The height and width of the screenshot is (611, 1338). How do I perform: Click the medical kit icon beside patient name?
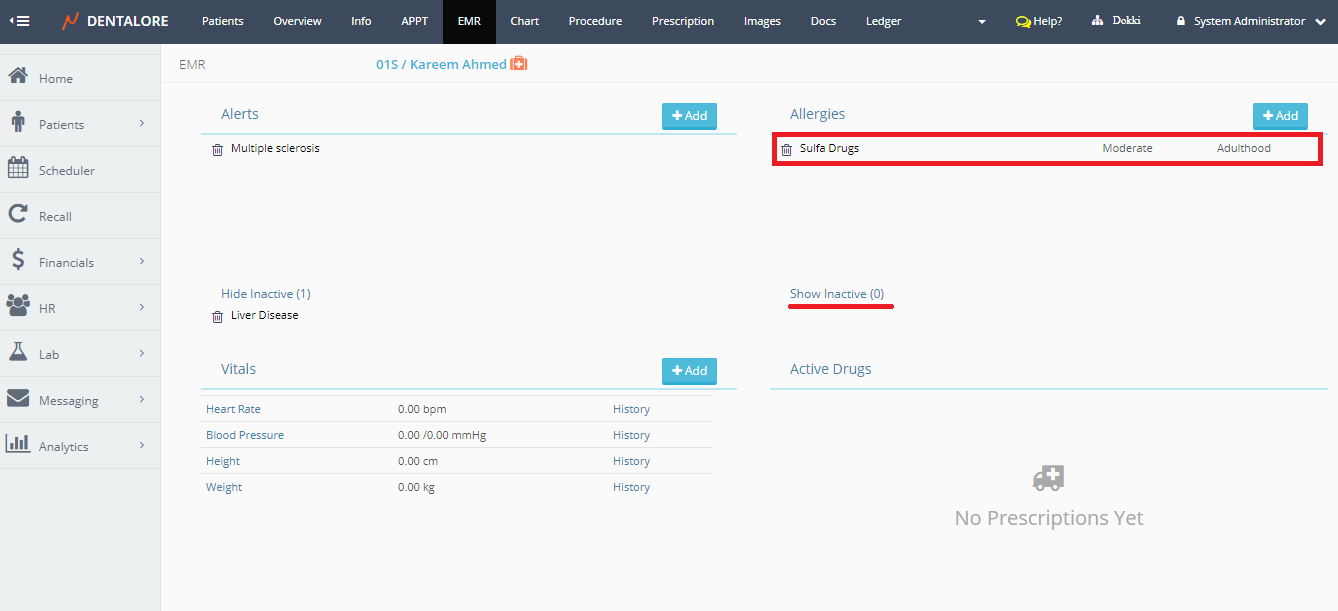pos(519,64)
